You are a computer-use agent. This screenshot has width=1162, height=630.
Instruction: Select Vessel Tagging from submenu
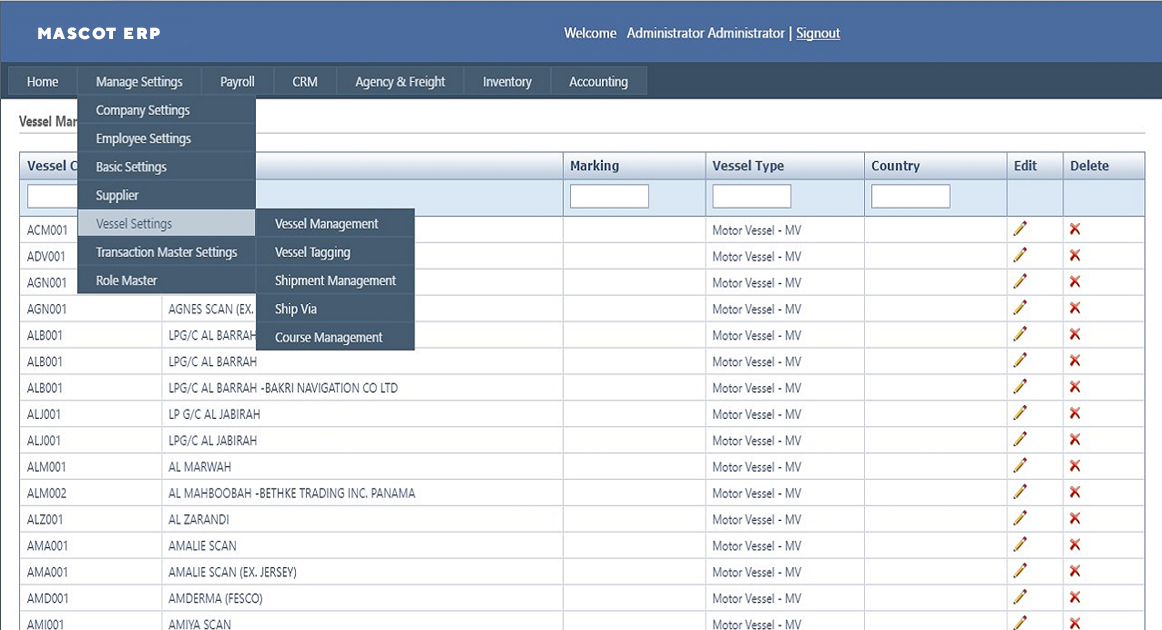click(x=312, y=253)
